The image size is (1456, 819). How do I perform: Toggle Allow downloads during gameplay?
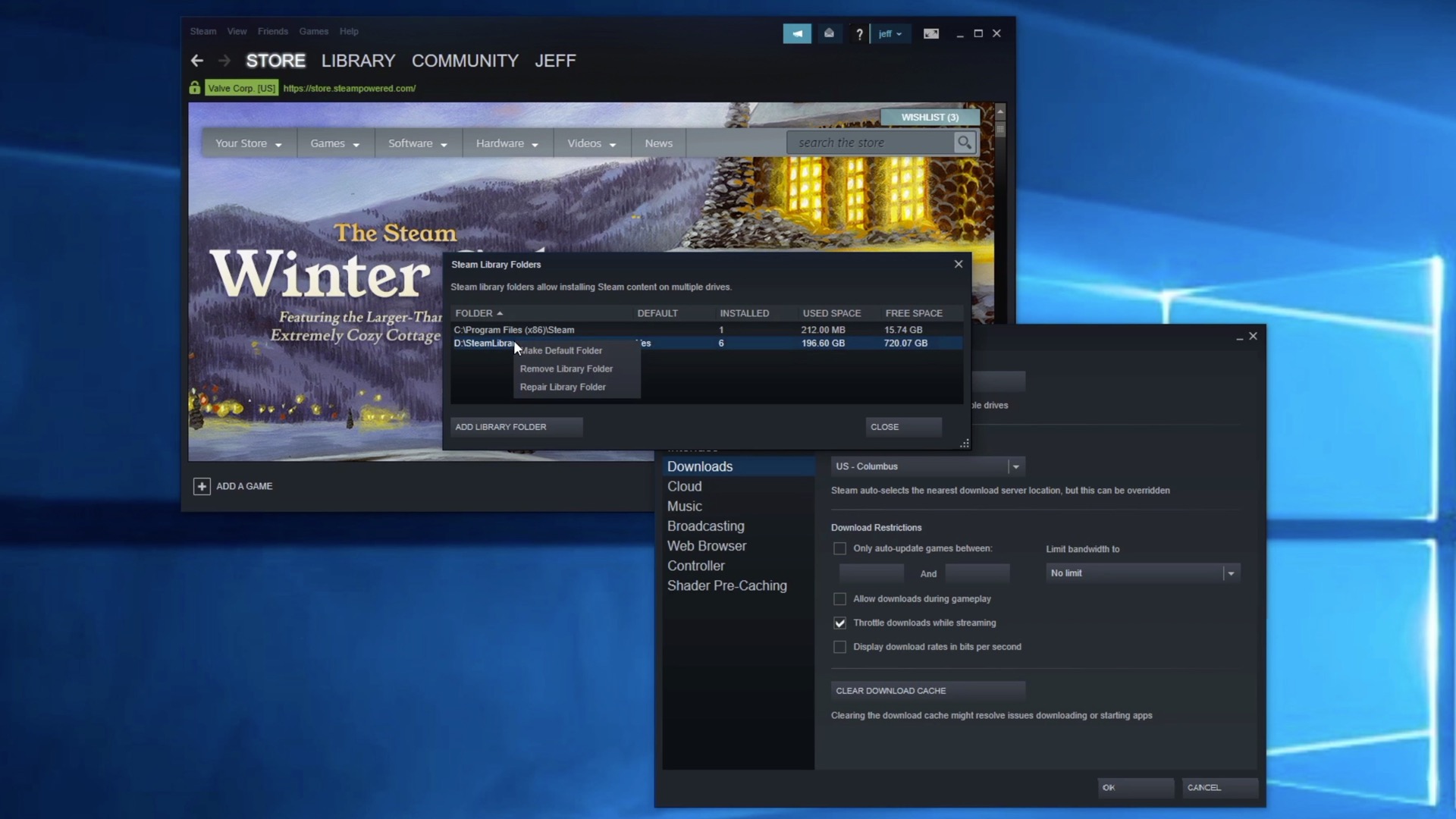[839, 599]
